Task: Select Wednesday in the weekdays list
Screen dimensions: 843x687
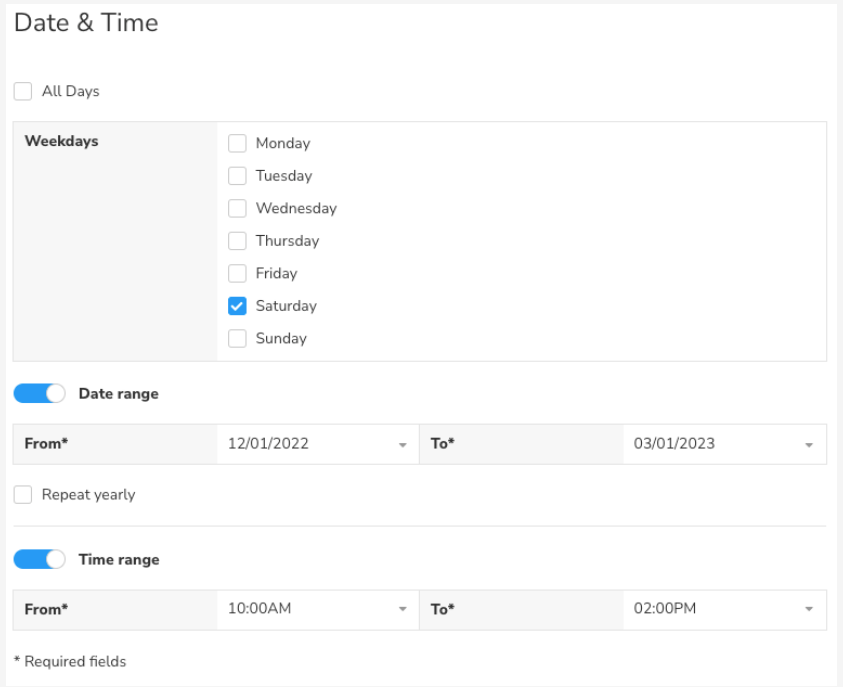Action: pyautogui.click(x=237, y=208)
